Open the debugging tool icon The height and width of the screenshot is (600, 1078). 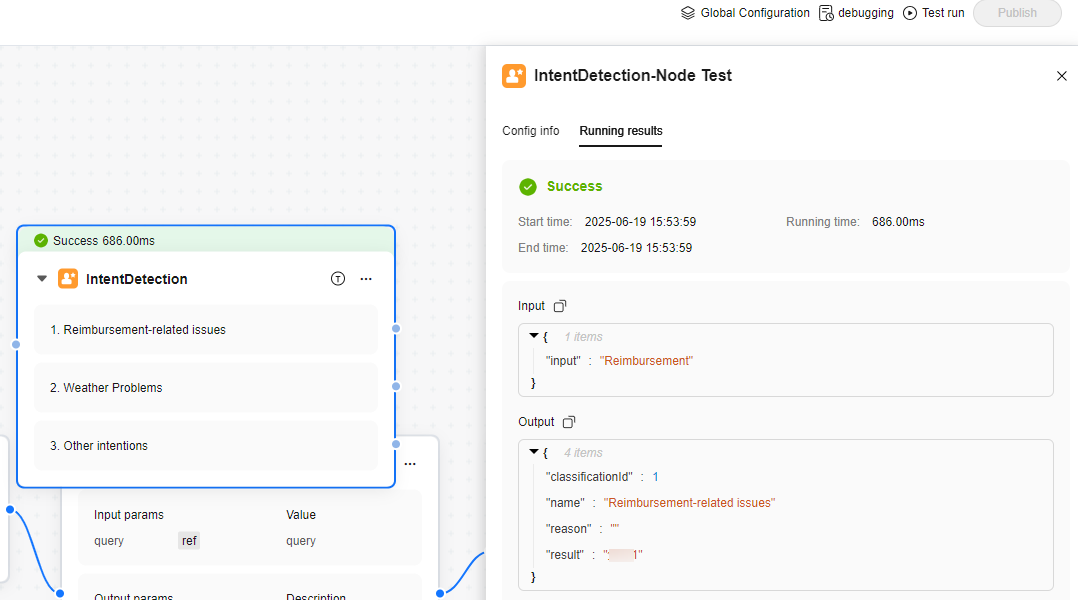pyautogui.click(x=826, y=13)
